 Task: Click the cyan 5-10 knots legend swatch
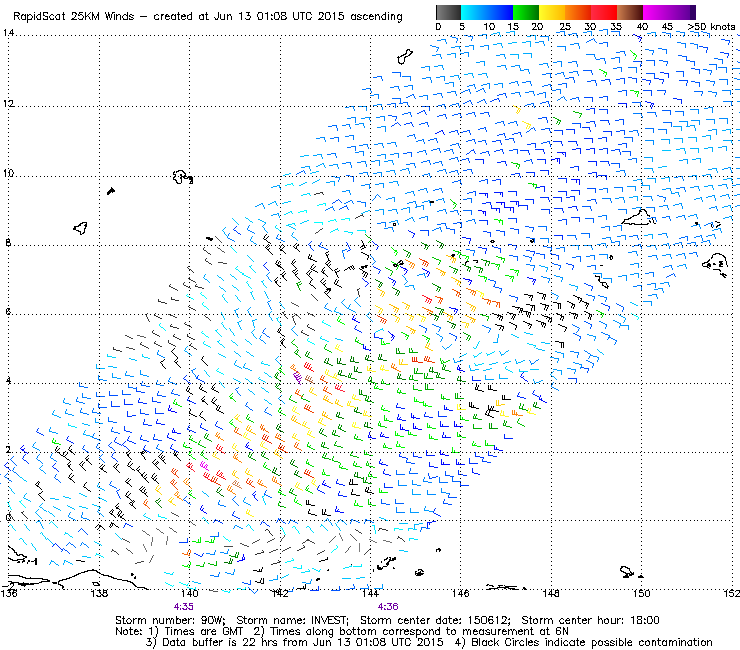(473, 12)
